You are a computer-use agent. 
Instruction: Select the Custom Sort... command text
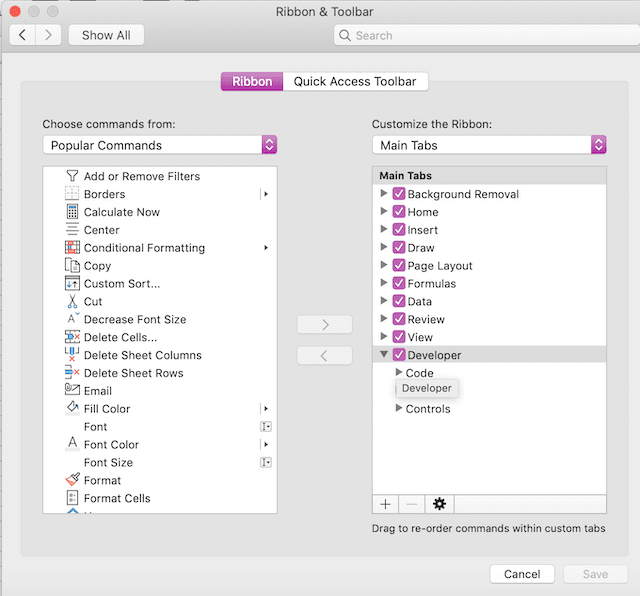[x=122, y=283]
